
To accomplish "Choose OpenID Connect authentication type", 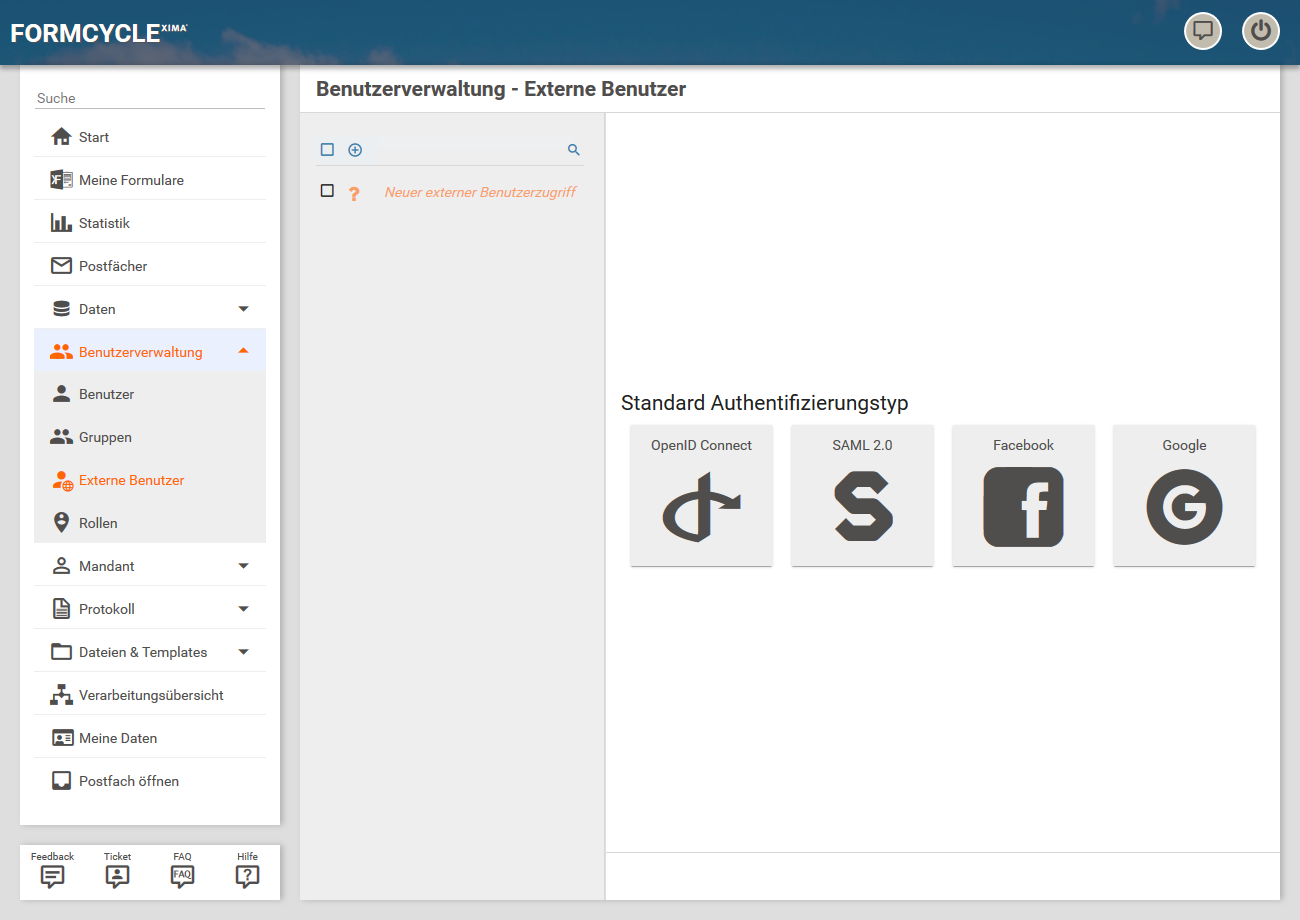I will click(x=701, y=495).
